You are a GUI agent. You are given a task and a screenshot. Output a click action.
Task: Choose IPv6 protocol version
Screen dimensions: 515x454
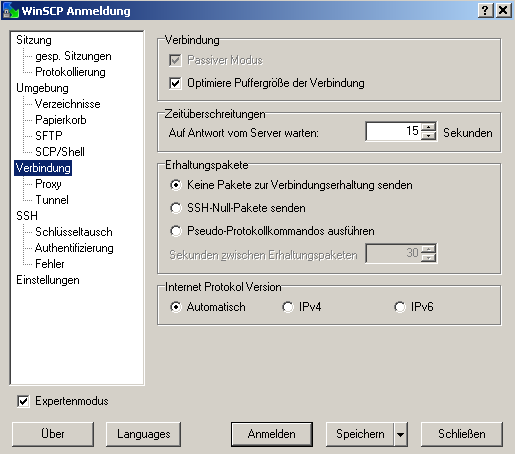(400, 307)
